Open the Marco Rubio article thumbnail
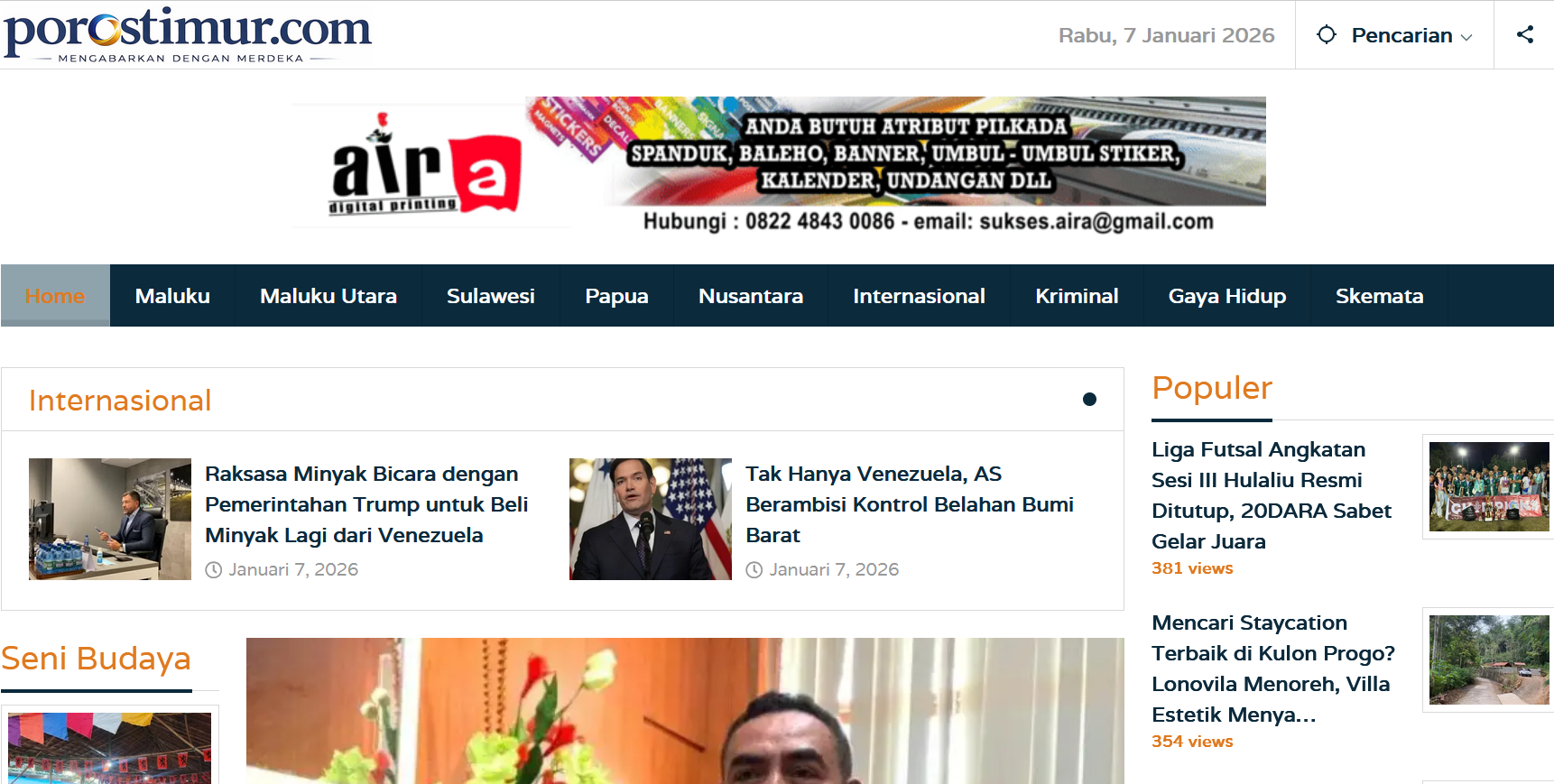Screen dimensions: 1554x784 651,519
